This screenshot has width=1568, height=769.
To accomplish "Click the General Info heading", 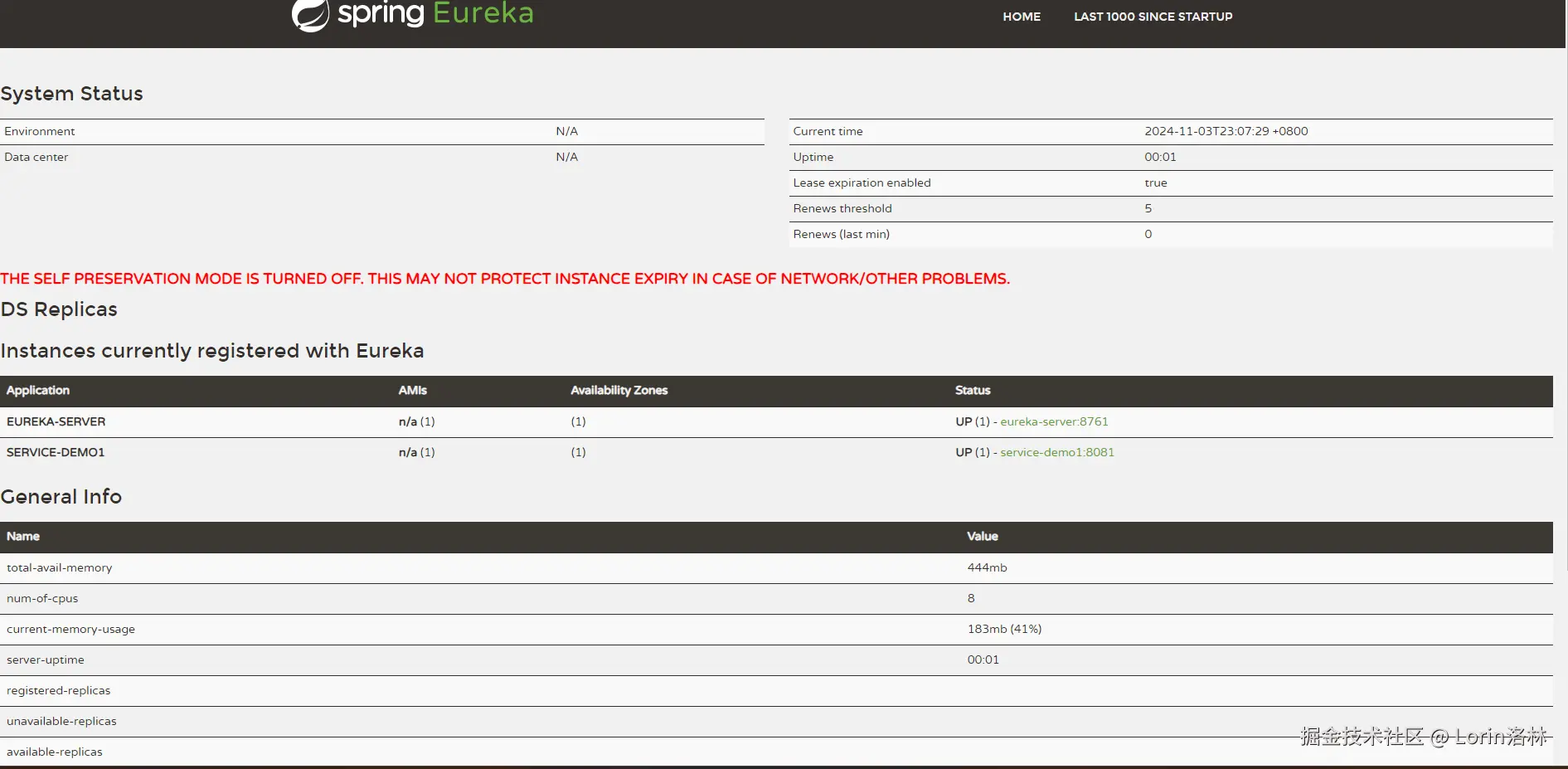I will tap(61, 497).
